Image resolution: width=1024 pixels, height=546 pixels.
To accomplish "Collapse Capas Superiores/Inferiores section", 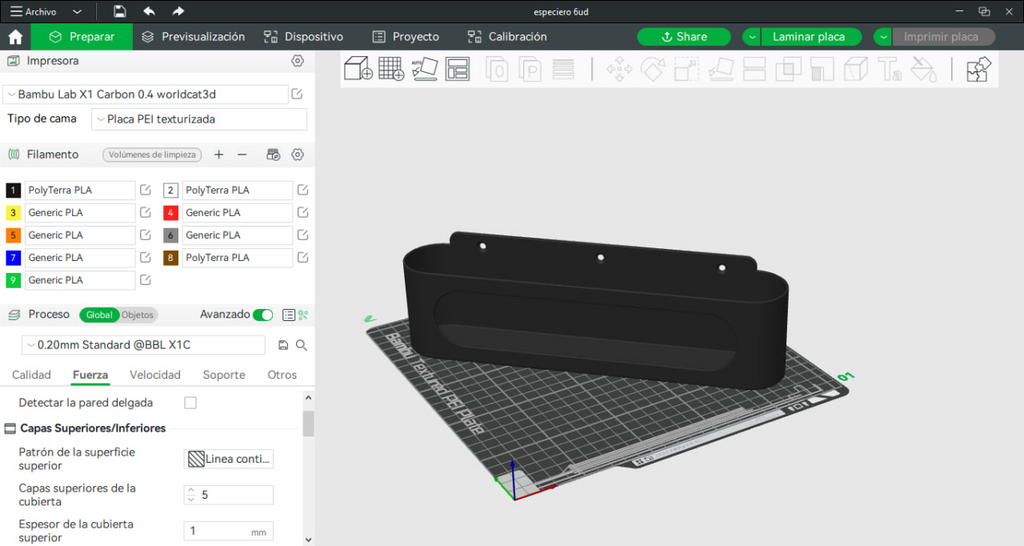I will pos(10,428).
